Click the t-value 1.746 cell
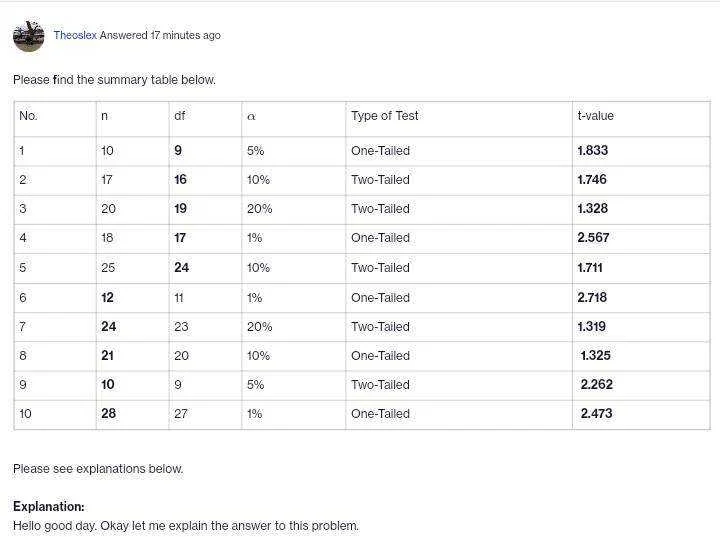Image resolution: width=720 pixels, height=556 pixels. click(x=641, y=180)
